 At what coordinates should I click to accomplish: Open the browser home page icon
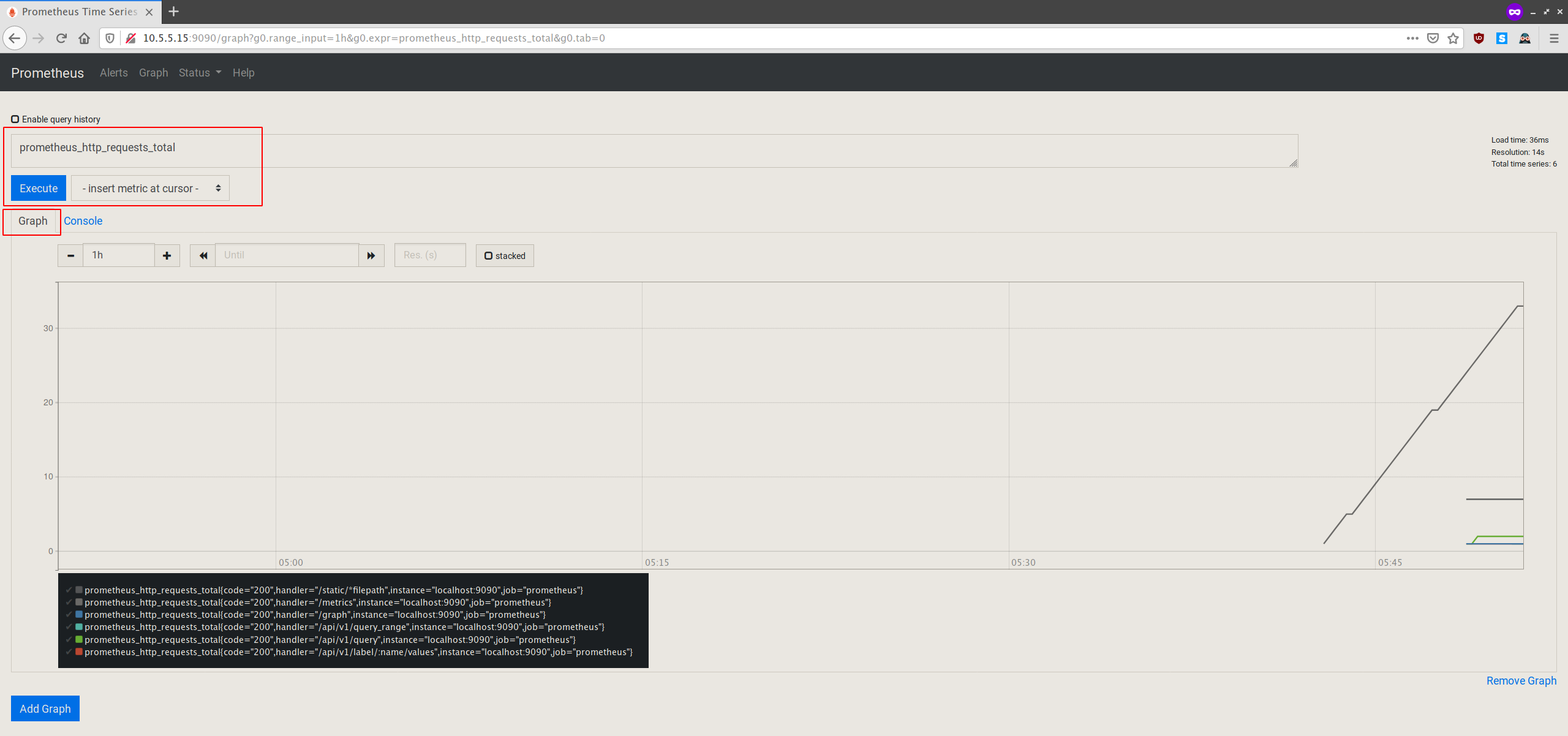pos(85,38)
